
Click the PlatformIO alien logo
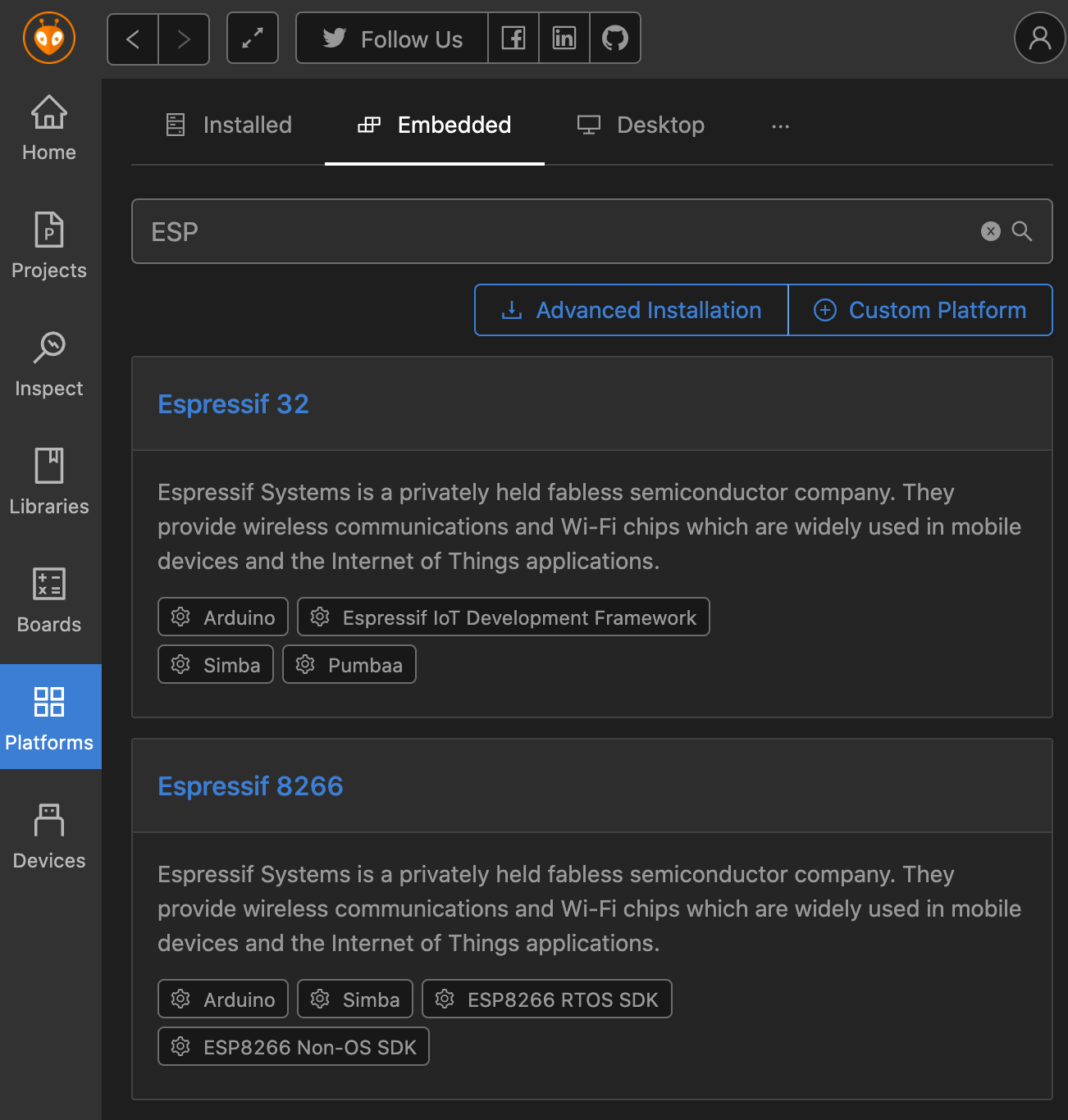coord(49,38)
